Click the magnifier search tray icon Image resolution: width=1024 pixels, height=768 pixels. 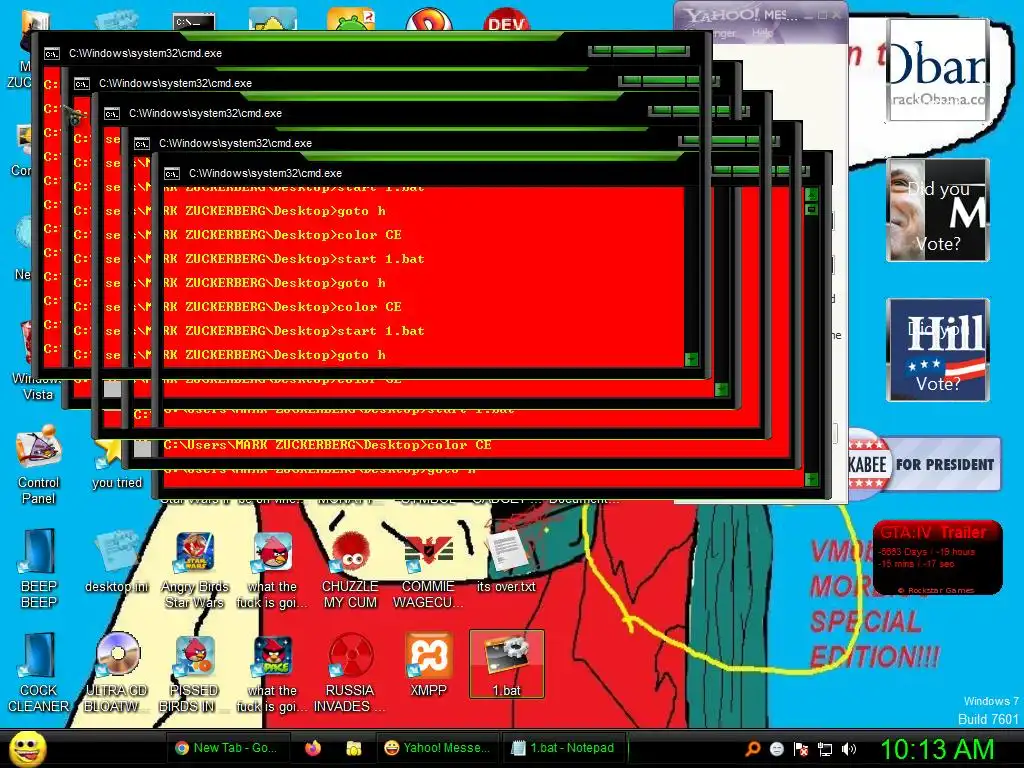tap(752, 749)
